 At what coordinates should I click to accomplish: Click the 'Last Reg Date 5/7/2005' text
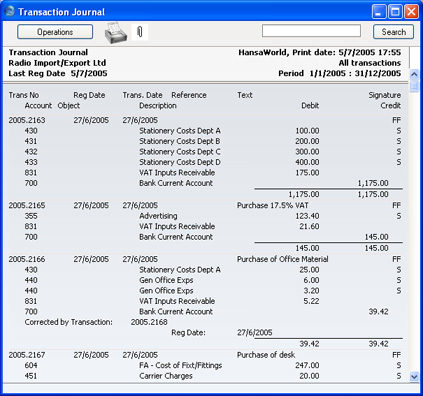click(58, 73)
